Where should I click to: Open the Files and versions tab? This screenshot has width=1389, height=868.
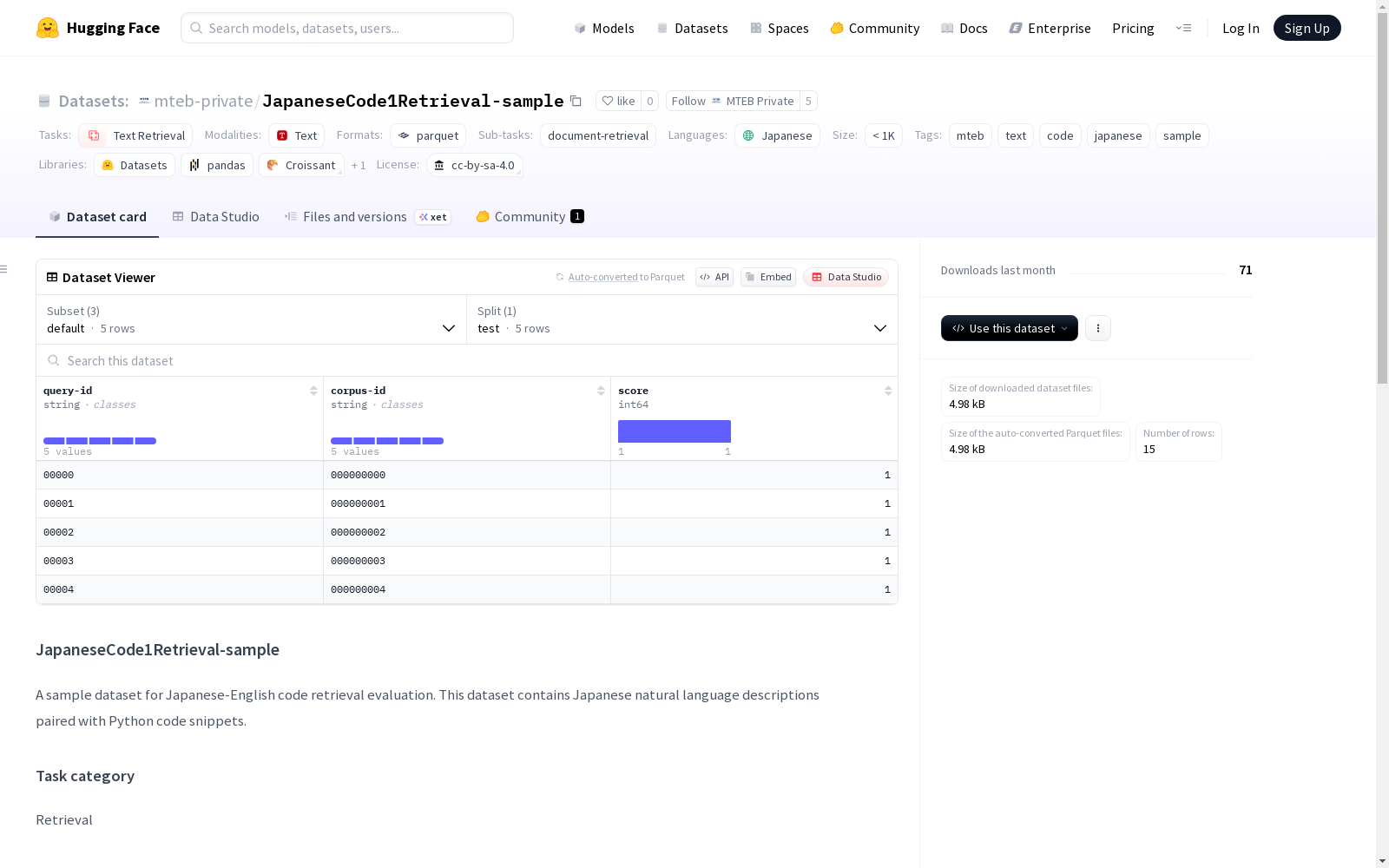tap(367, 217)
